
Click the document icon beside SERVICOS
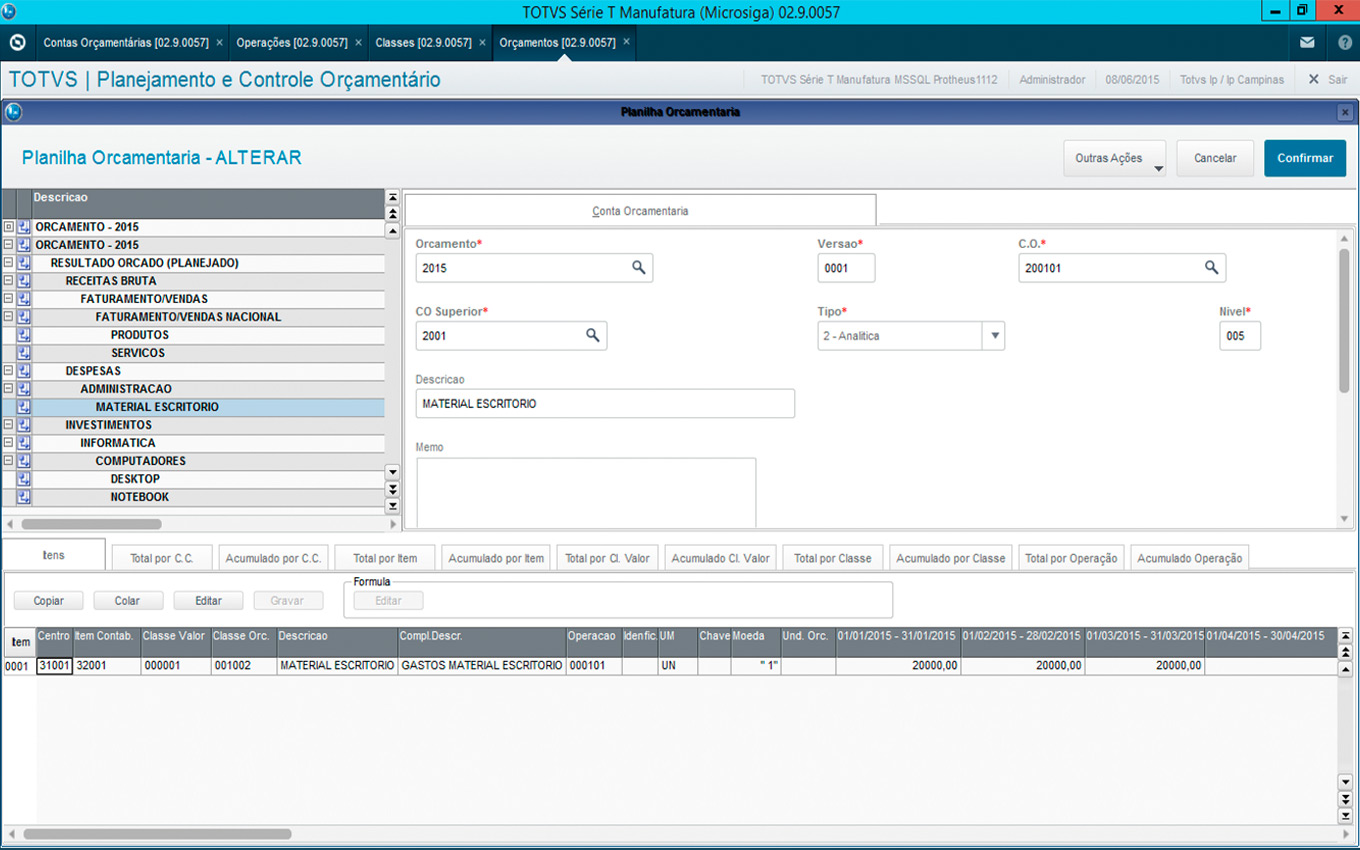(24, 353)
